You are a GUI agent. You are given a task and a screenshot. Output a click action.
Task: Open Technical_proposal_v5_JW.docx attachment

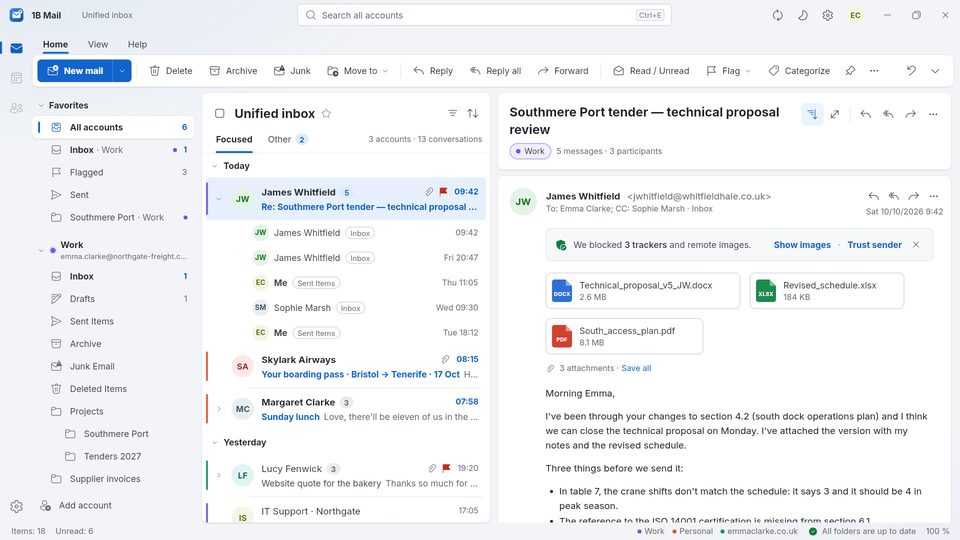(x=643, y=291)
